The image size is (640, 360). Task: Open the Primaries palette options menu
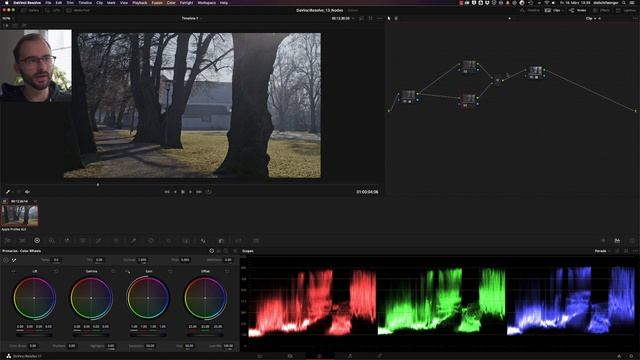[235, 251]
